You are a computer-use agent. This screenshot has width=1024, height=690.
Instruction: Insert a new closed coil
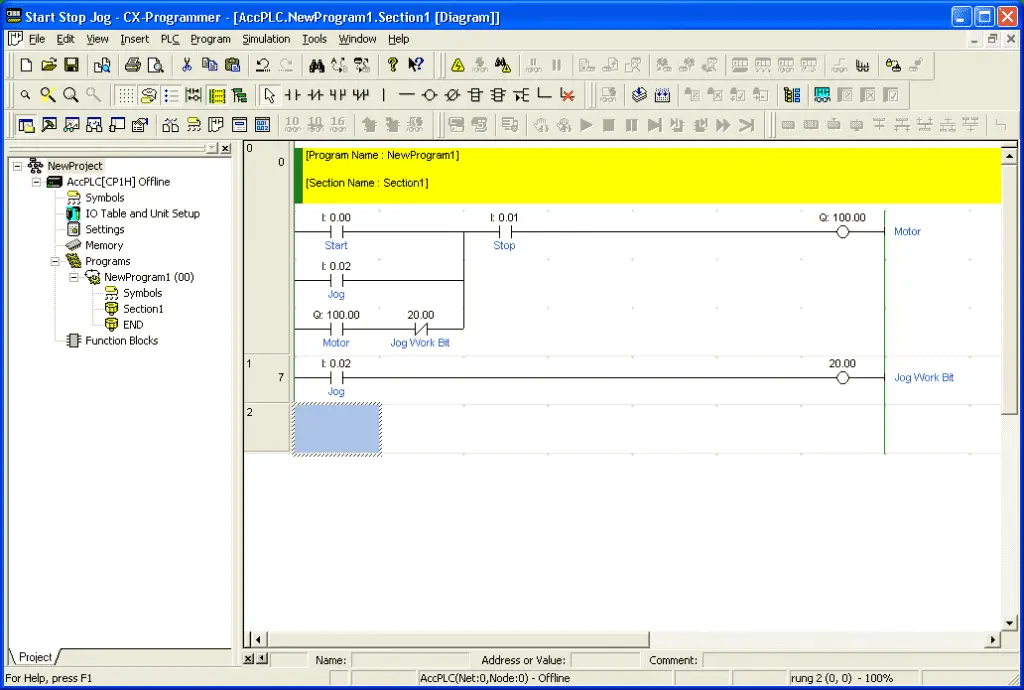pyautogui.click(x=452, y=95)
